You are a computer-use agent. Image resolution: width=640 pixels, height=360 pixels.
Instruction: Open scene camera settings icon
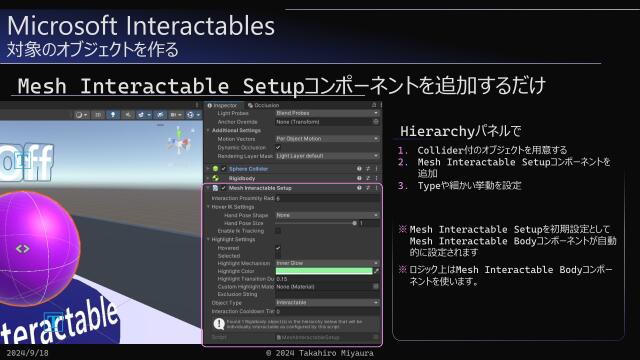coord(176,115)
